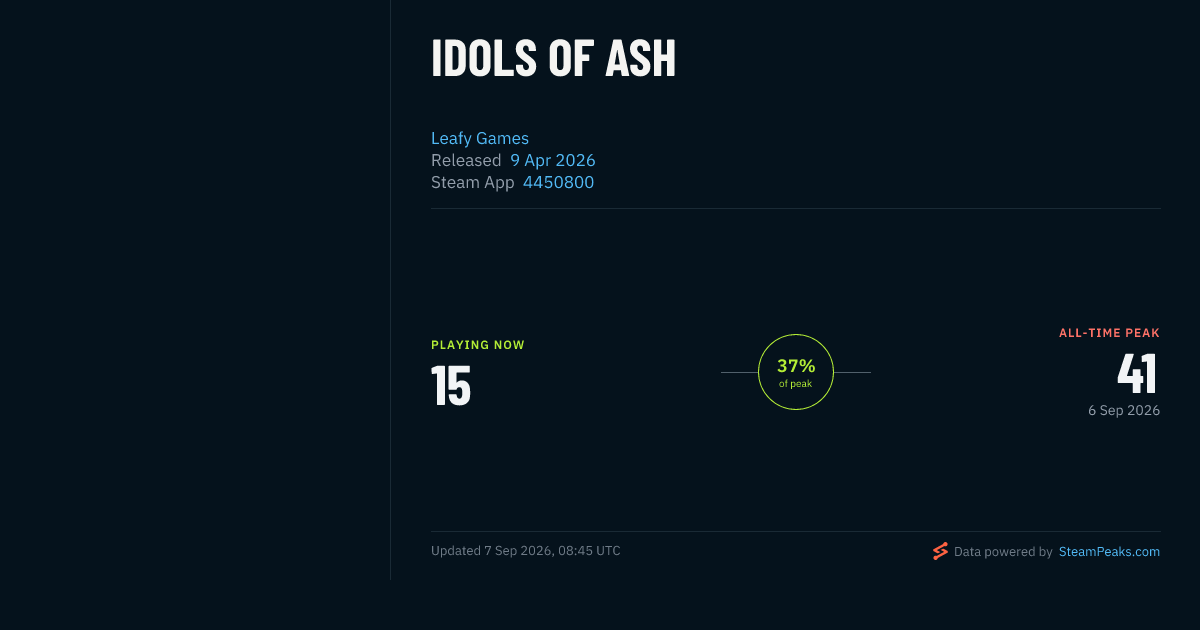Screen dimensions: 1200x630
Task: Click the line left of percentage circle
Action: (739, 372)
